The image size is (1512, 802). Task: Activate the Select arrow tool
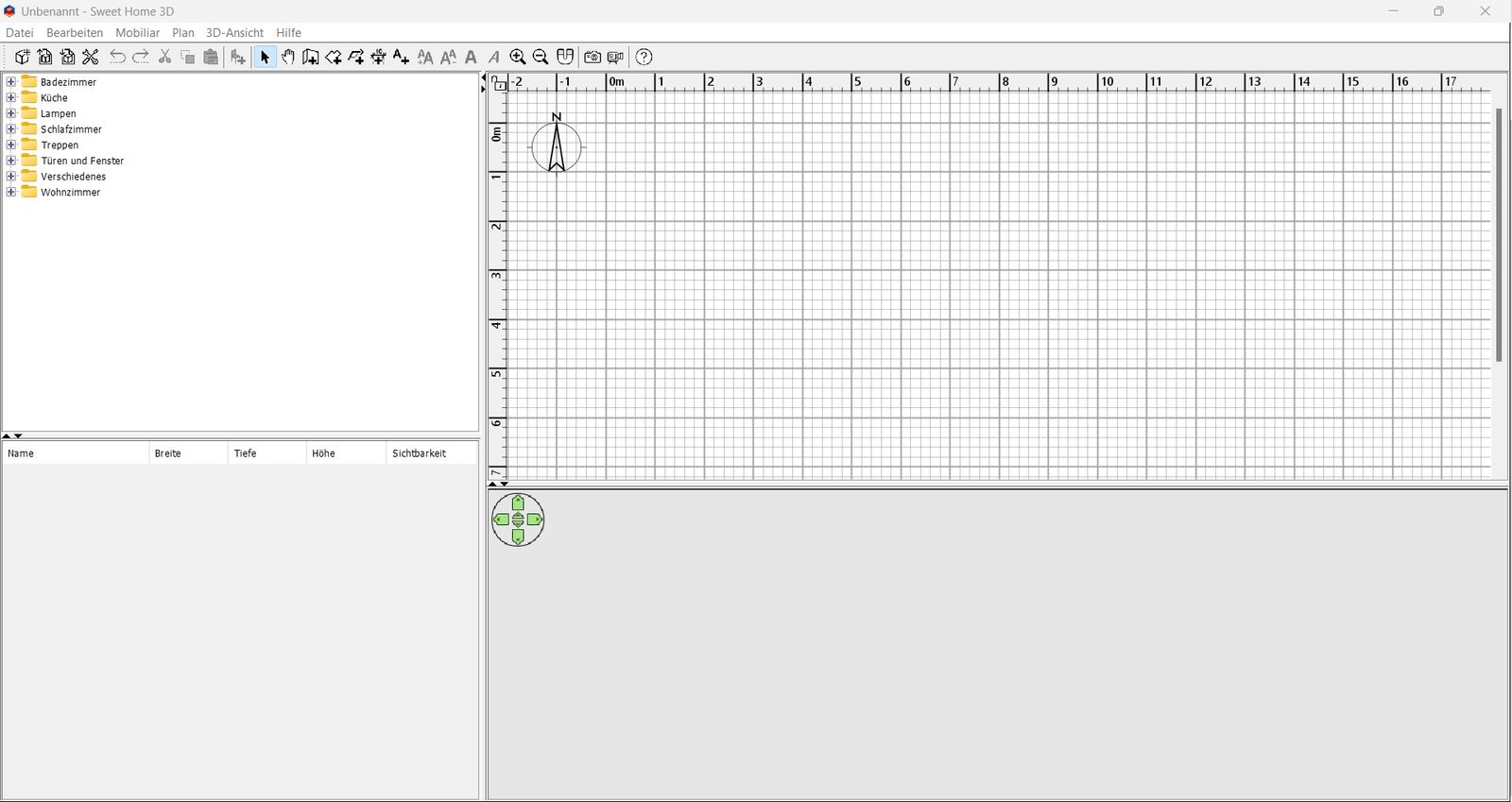click(x=265, y=57)
